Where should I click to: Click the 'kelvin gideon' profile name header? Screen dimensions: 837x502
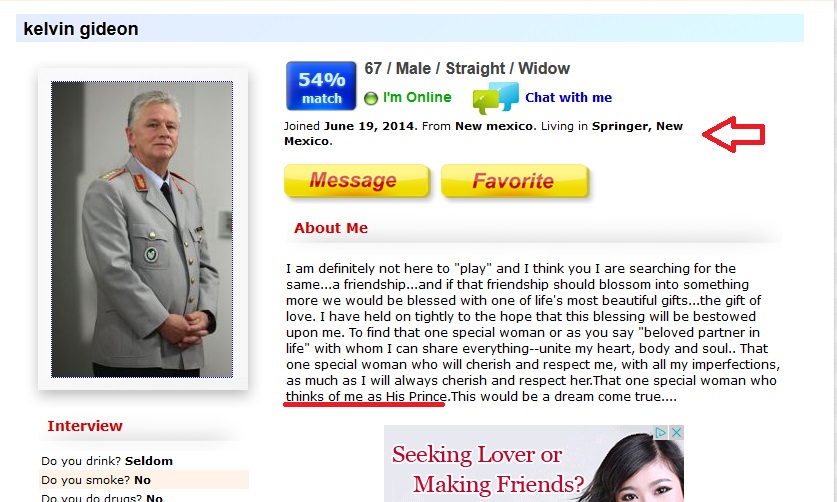[81, 29]
